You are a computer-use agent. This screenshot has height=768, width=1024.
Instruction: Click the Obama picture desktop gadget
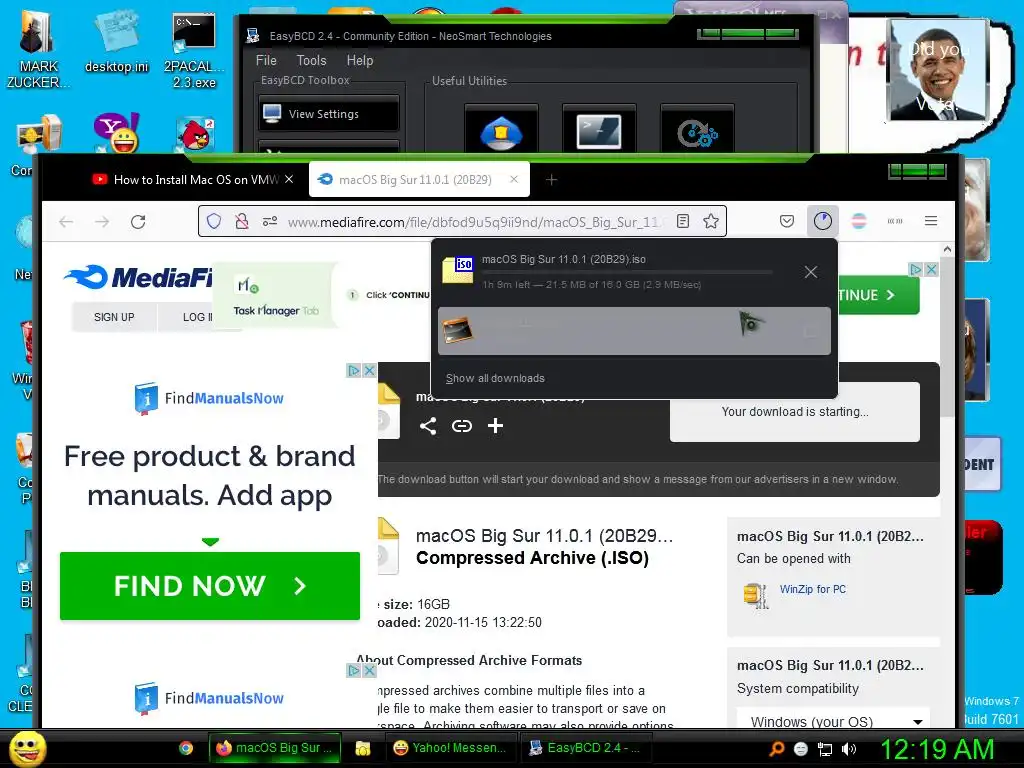point(938,69)
